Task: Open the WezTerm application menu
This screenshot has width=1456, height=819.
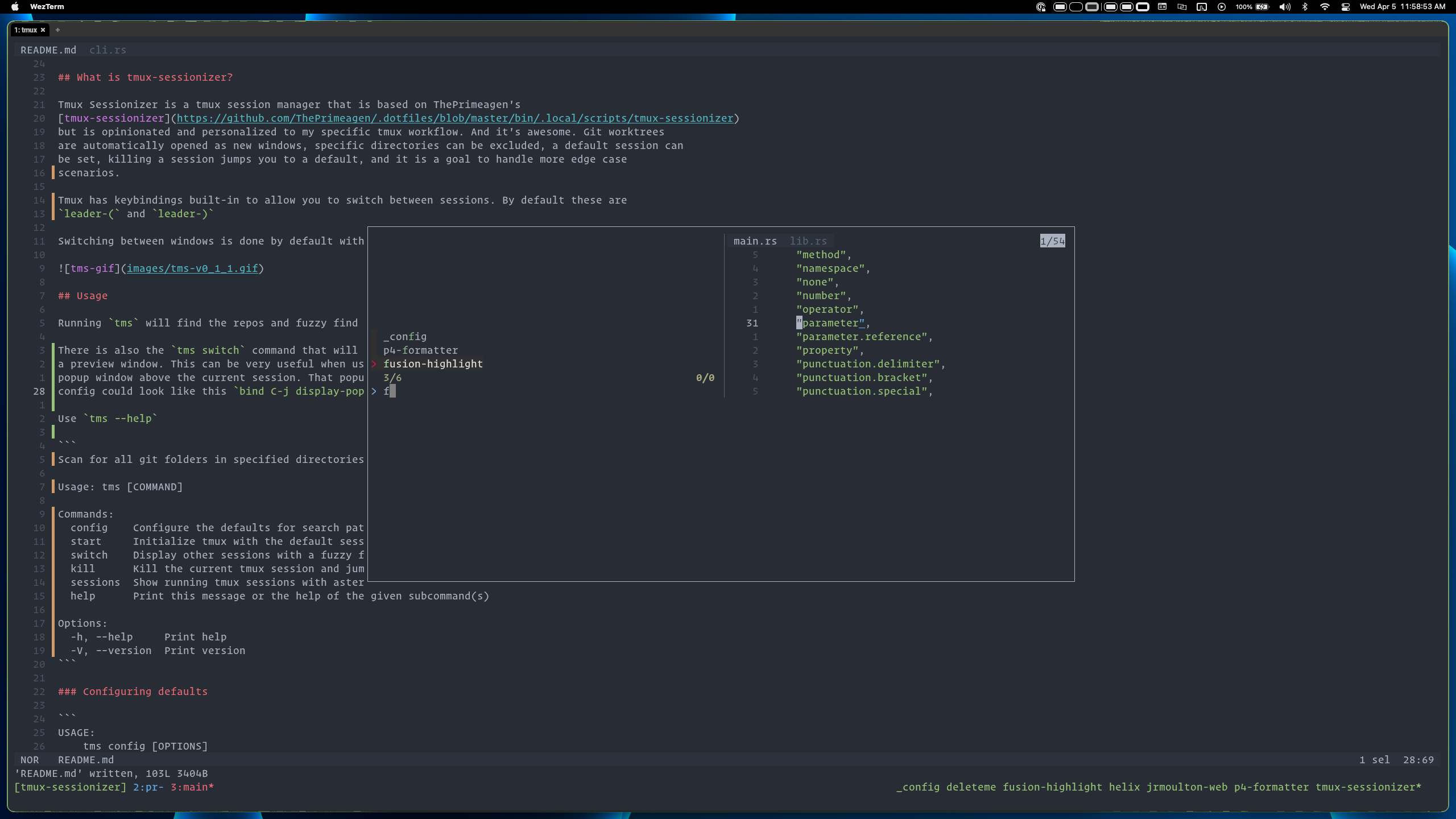Action: pos(47,7)
